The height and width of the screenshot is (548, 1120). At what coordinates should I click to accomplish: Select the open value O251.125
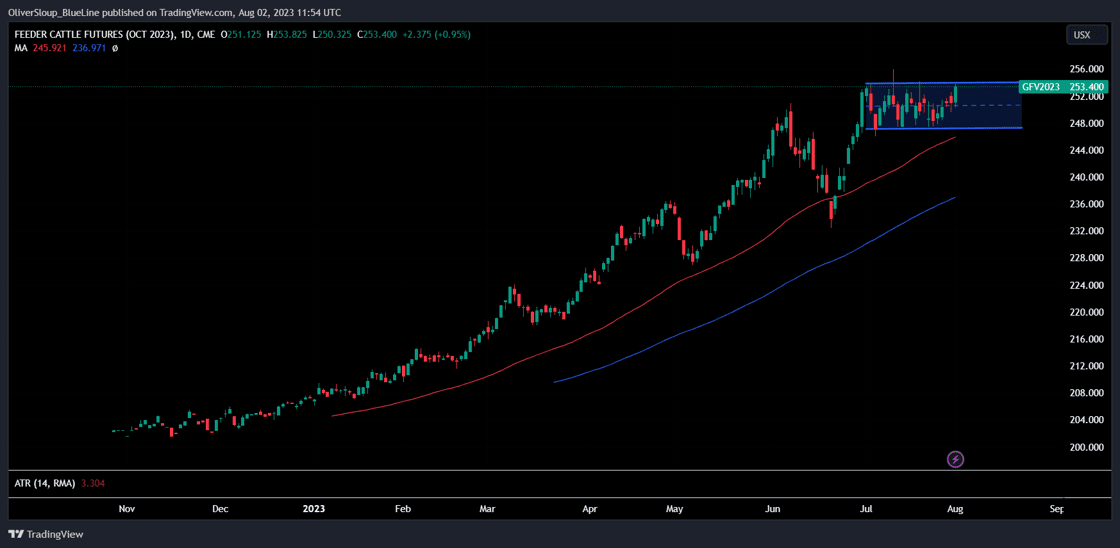pyautogui.click(x=241, y=34)
